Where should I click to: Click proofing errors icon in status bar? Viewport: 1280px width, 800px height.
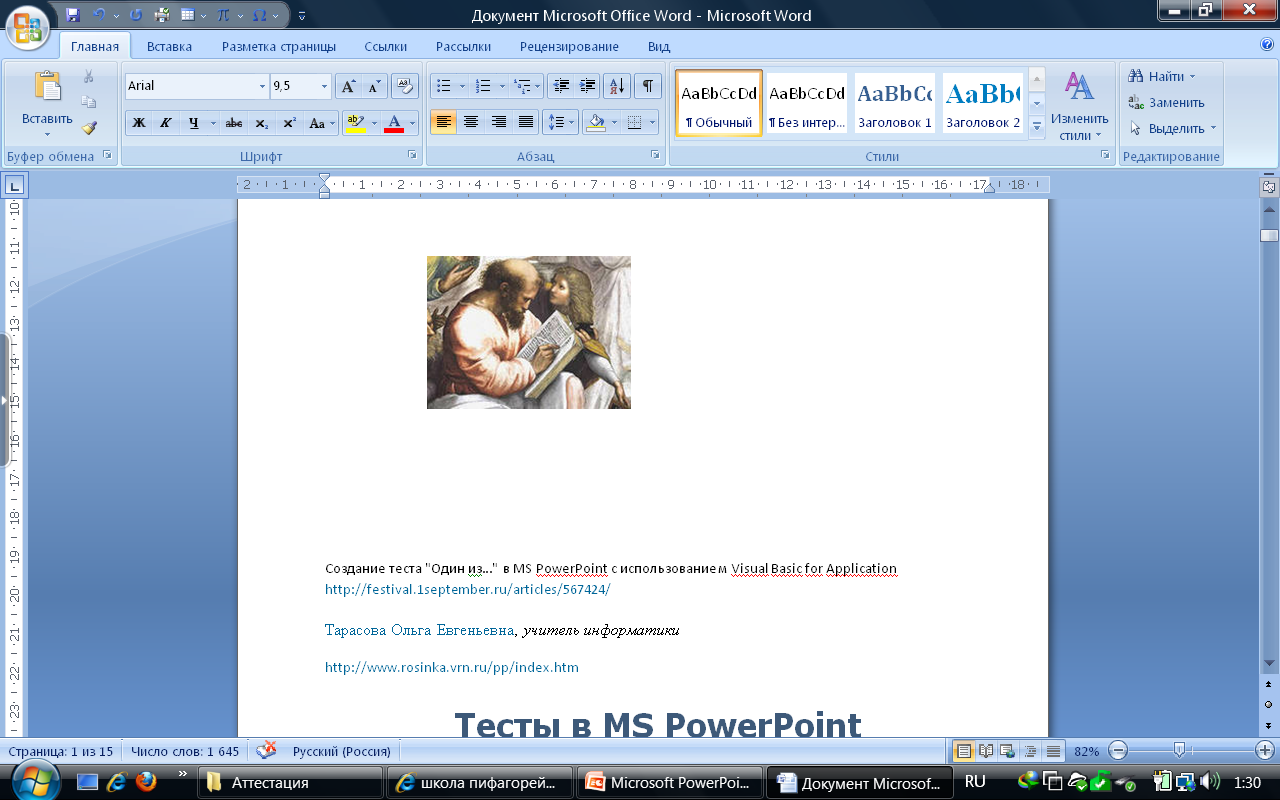[266, 750]
